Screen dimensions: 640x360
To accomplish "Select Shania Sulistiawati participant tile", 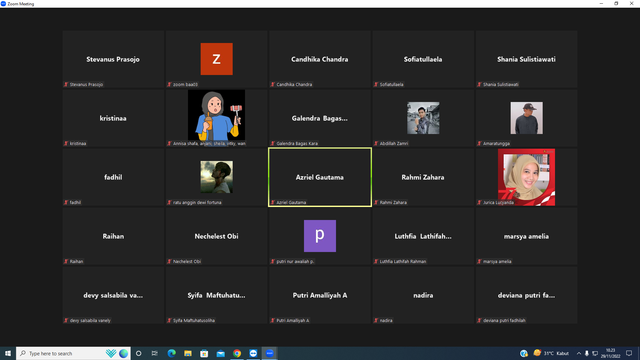I will coord(526,59).
